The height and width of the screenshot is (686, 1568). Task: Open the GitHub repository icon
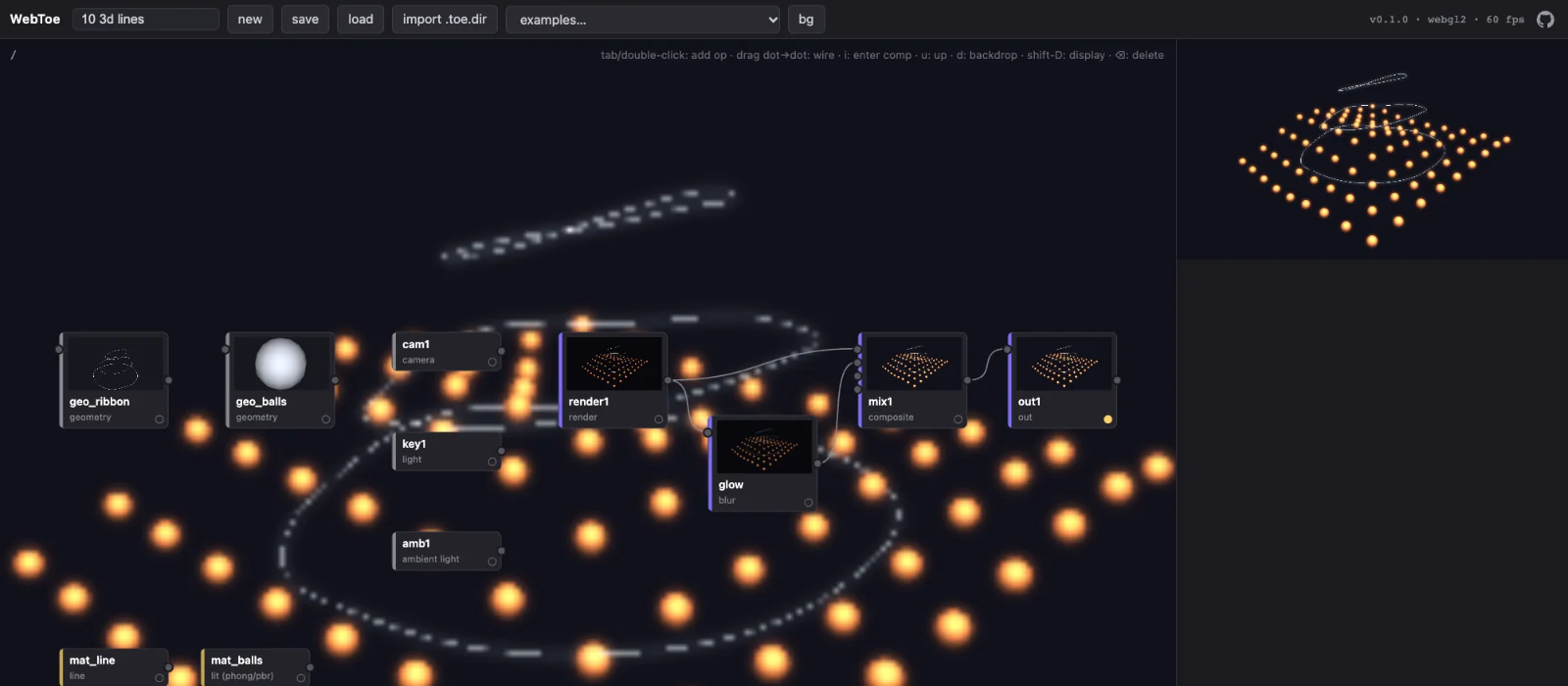[x=1545, y=20]
